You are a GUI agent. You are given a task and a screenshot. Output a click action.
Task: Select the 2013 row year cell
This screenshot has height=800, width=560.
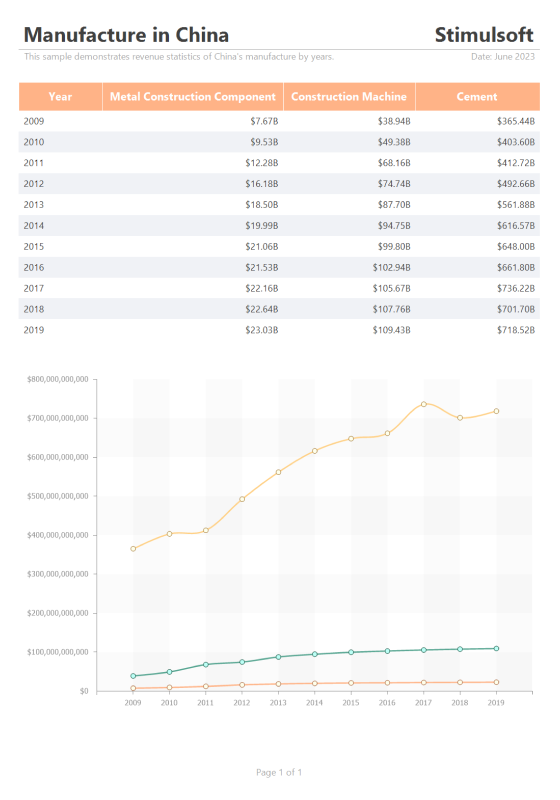pos(34,205)
